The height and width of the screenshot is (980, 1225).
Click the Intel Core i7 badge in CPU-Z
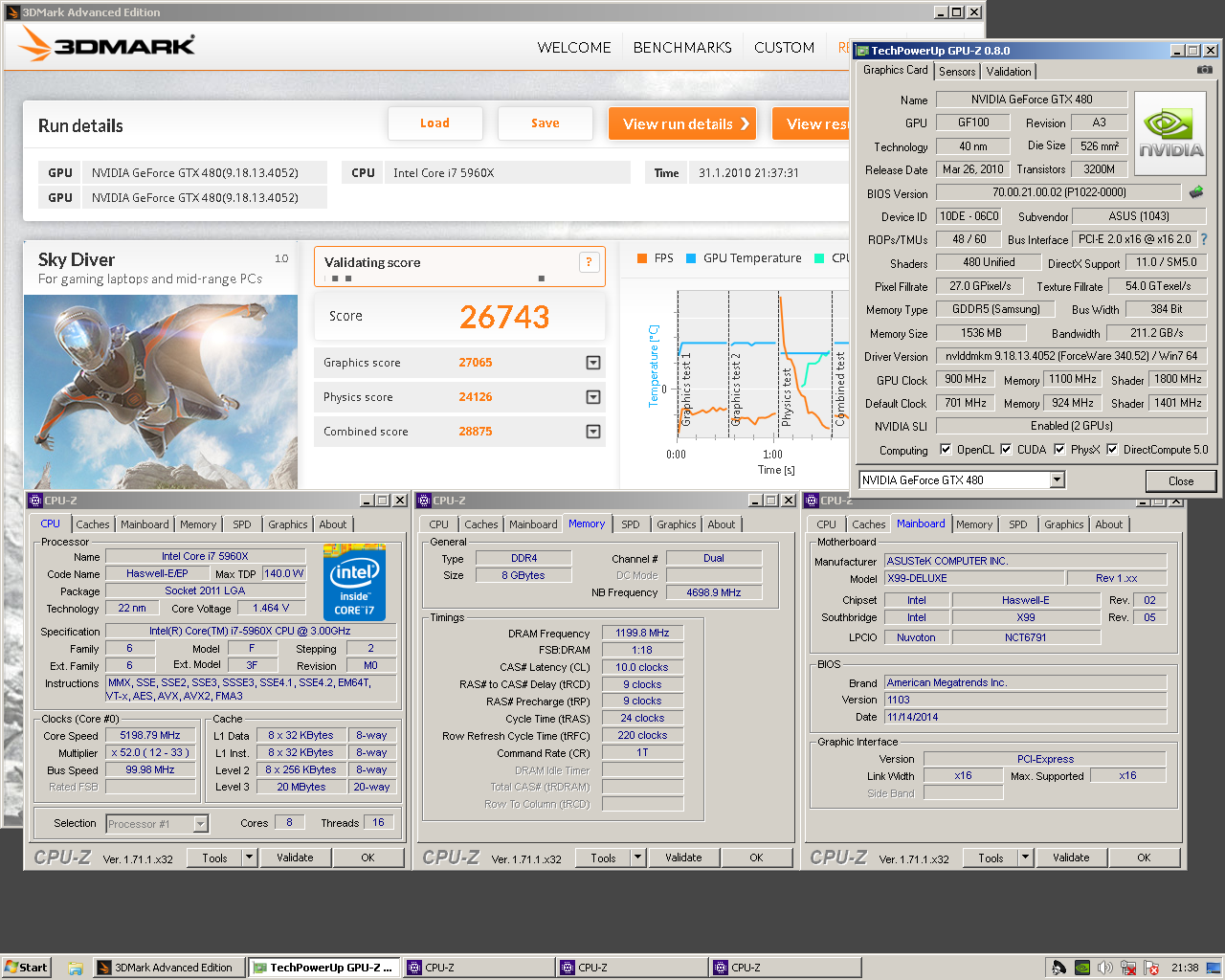click(354, 582)
